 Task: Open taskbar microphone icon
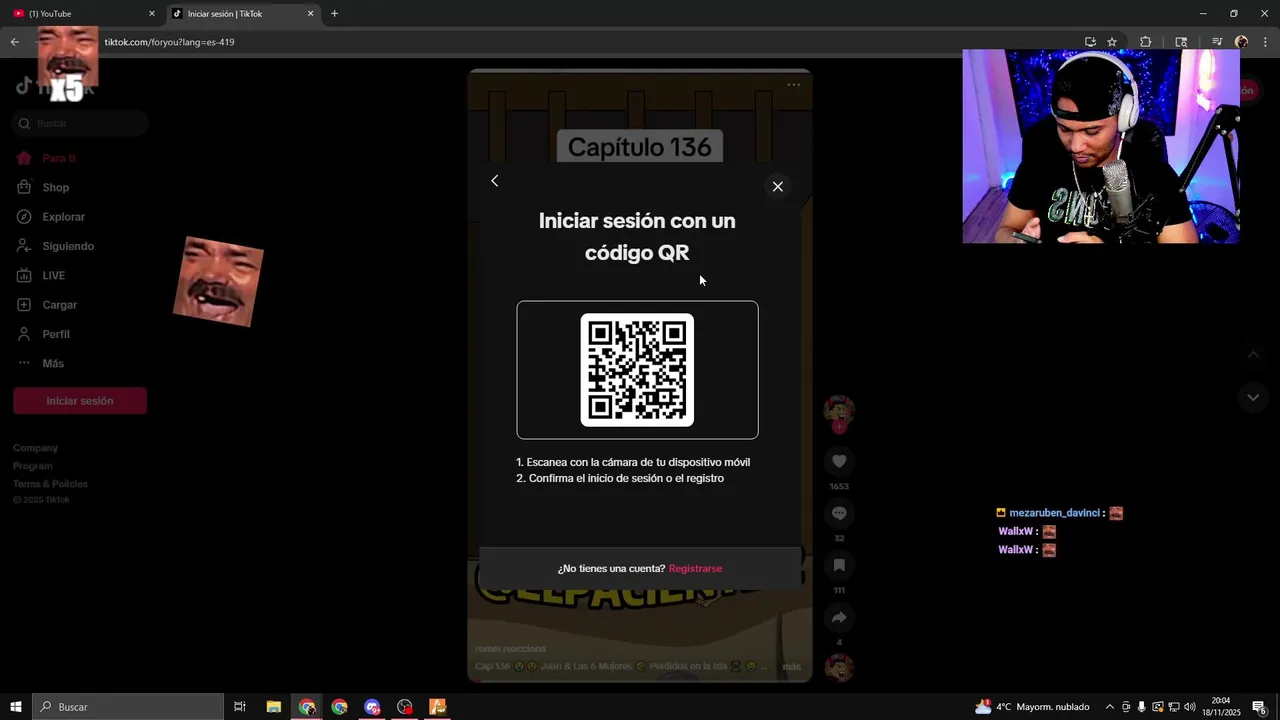pyautogui.click(x=1142, y=707)
